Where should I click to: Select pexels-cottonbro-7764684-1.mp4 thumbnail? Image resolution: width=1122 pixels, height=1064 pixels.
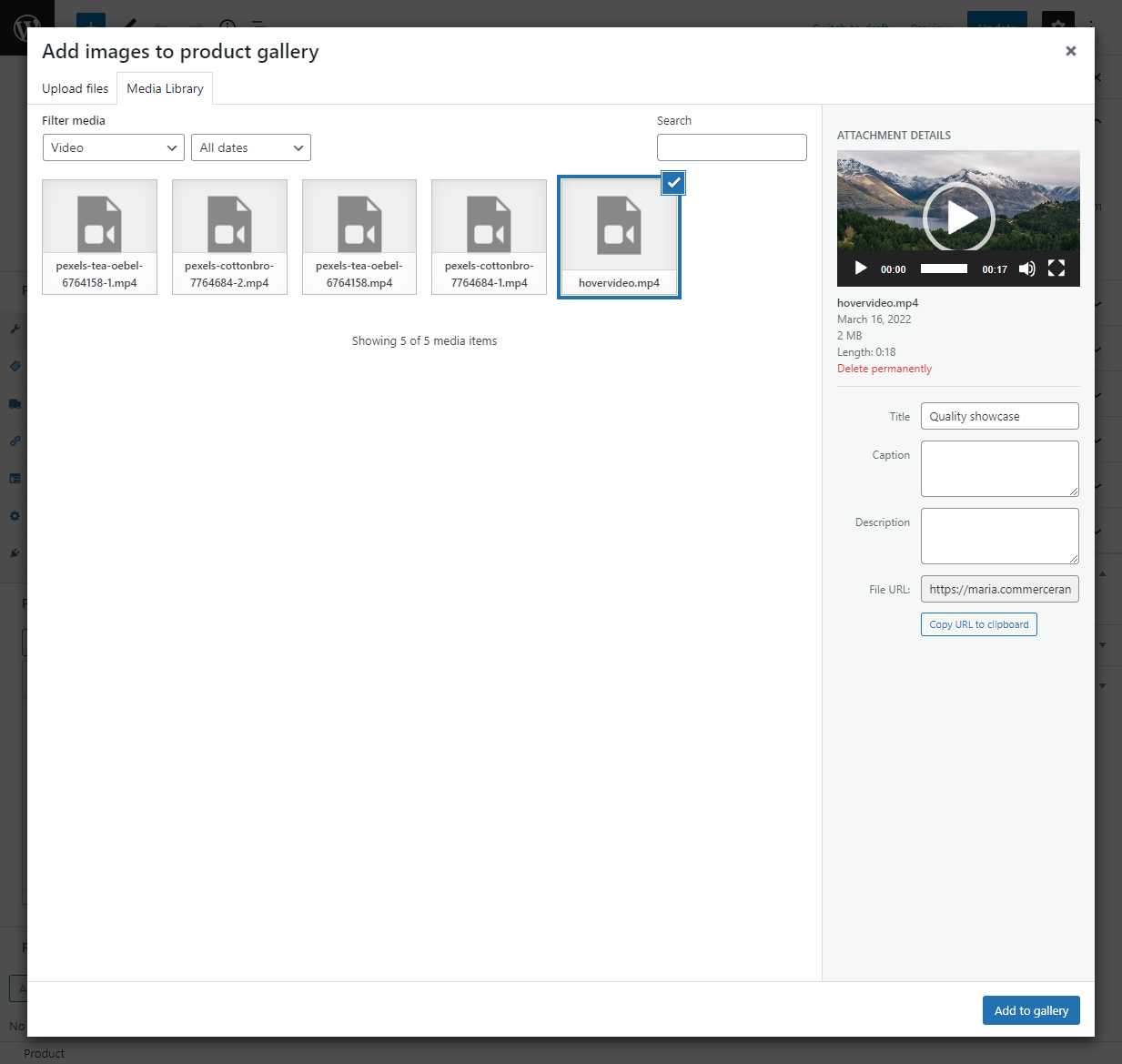[490, 237]
